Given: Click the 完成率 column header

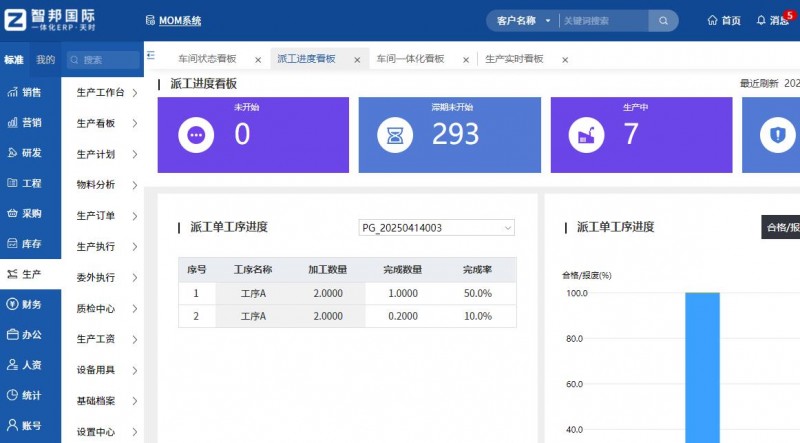Looking at the screenshot, I should coord(478,269).
